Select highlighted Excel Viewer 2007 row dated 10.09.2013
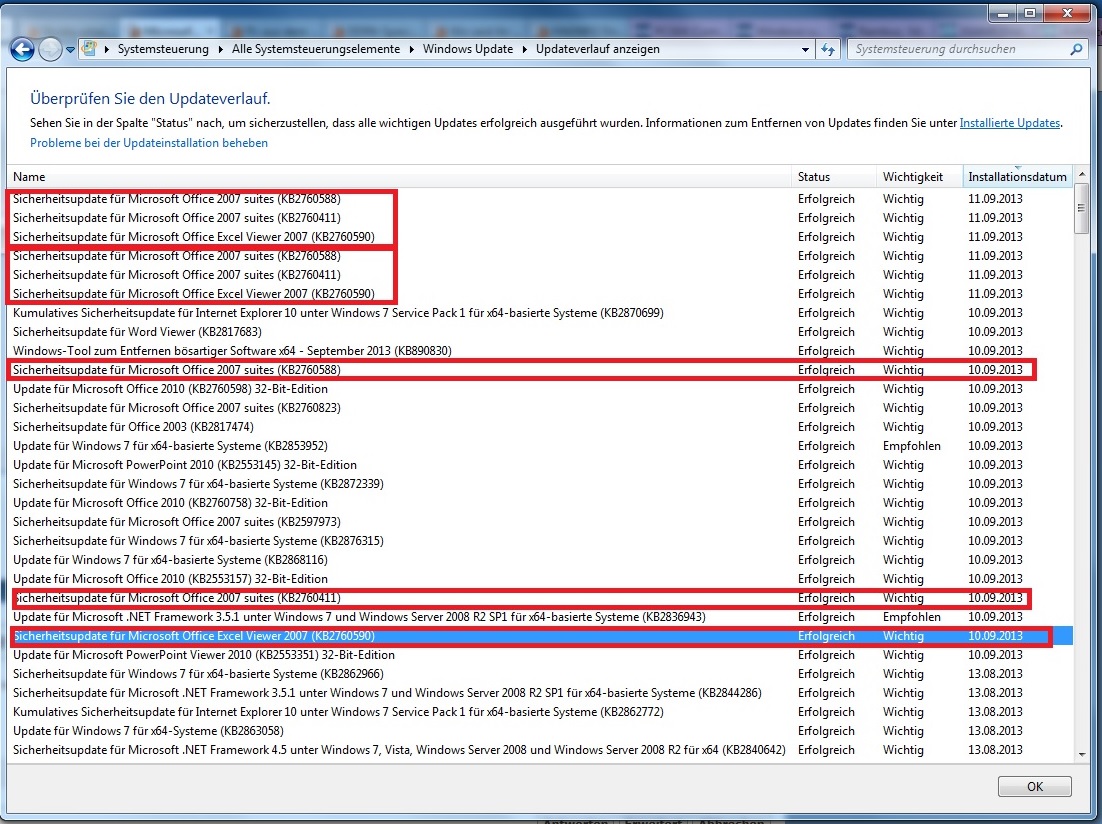The height and width of the screenshot is (824, 1102). [540, 636]
